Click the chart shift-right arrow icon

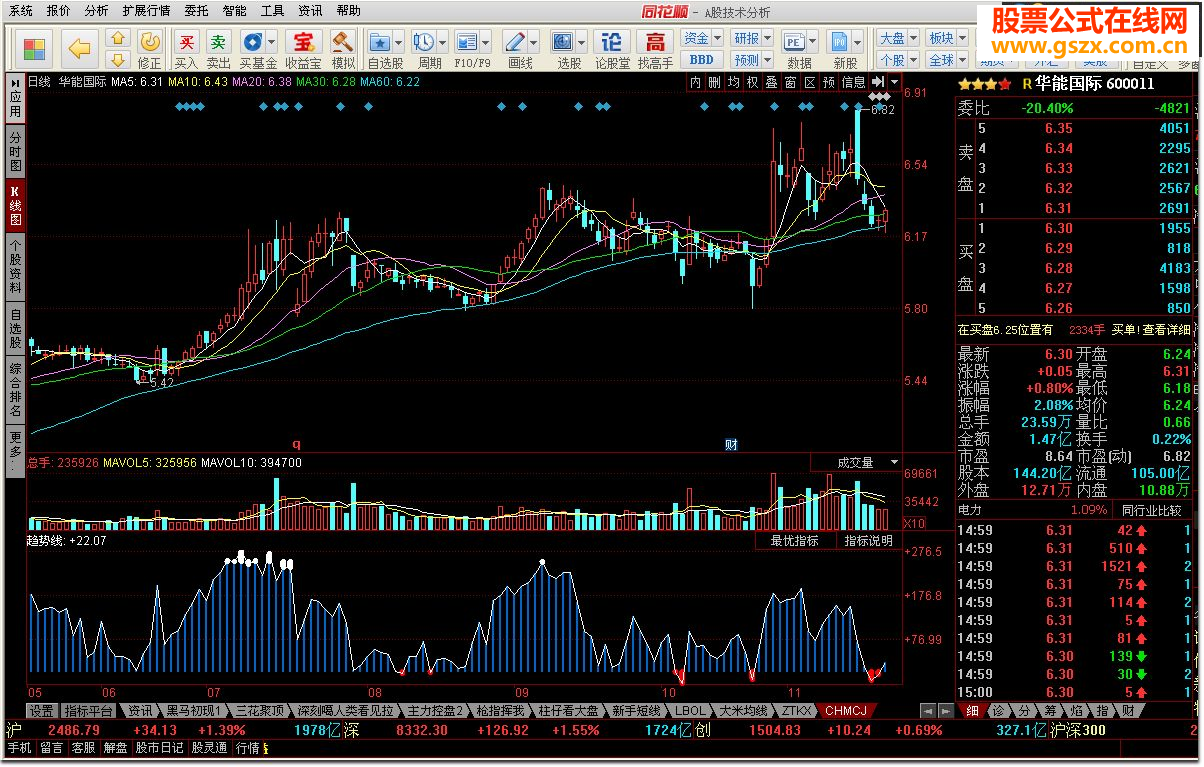click(x=878, y=82)
